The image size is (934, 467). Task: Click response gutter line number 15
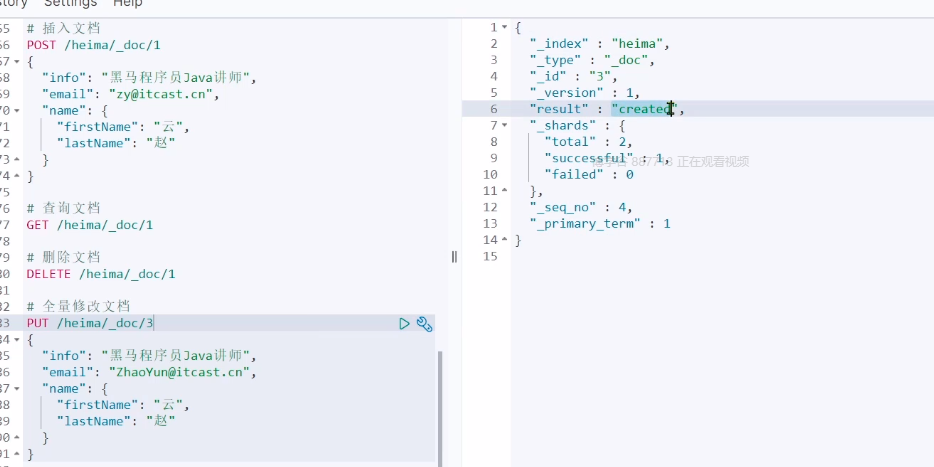[x=490, y=257]
